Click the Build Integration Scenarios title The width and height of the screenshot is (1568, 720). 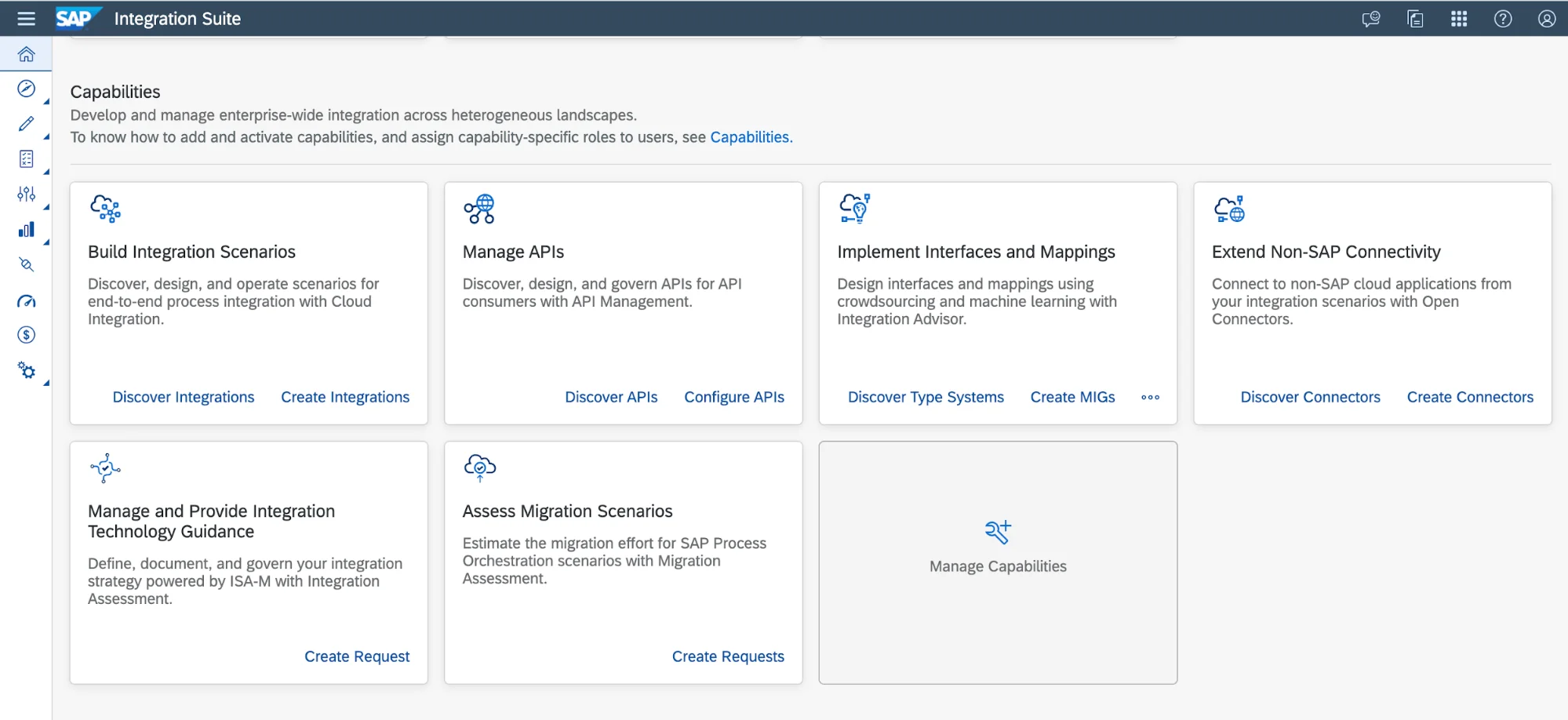tap(191, 252)
